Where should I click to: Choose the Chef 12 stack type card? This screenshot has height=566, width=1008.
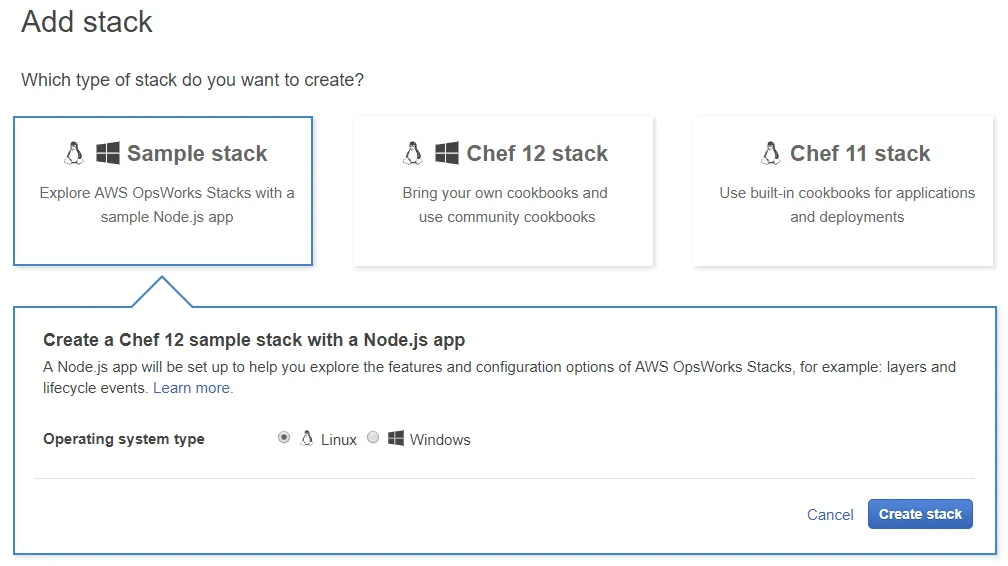pos(503,191)
